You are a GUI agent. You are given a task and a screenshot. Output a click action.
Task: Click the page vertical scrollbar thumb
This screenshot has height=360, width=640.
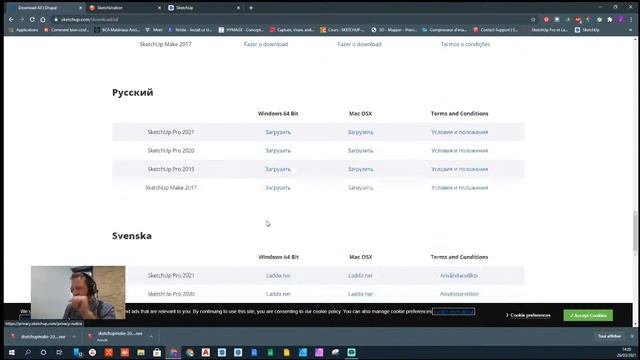[635, 233]
